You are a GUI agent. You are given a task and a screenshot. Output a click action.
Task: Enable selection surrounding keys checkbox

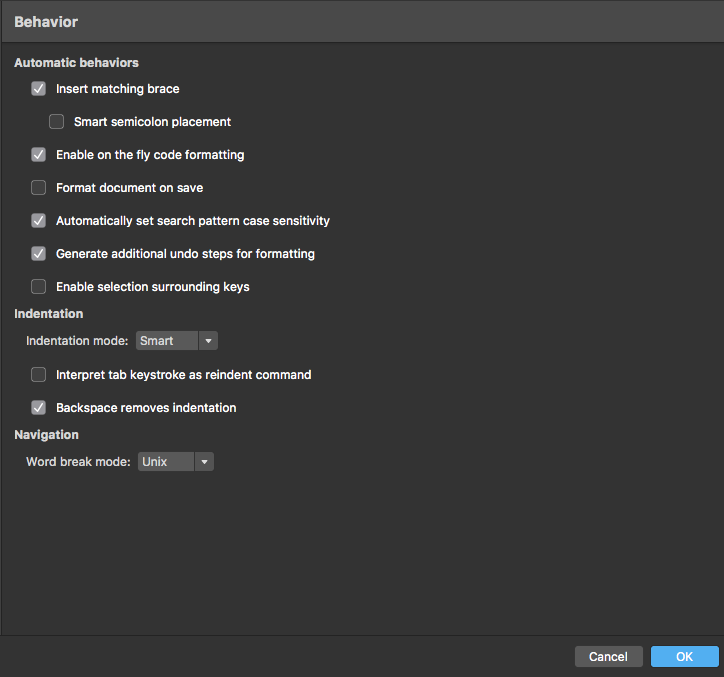38,287
